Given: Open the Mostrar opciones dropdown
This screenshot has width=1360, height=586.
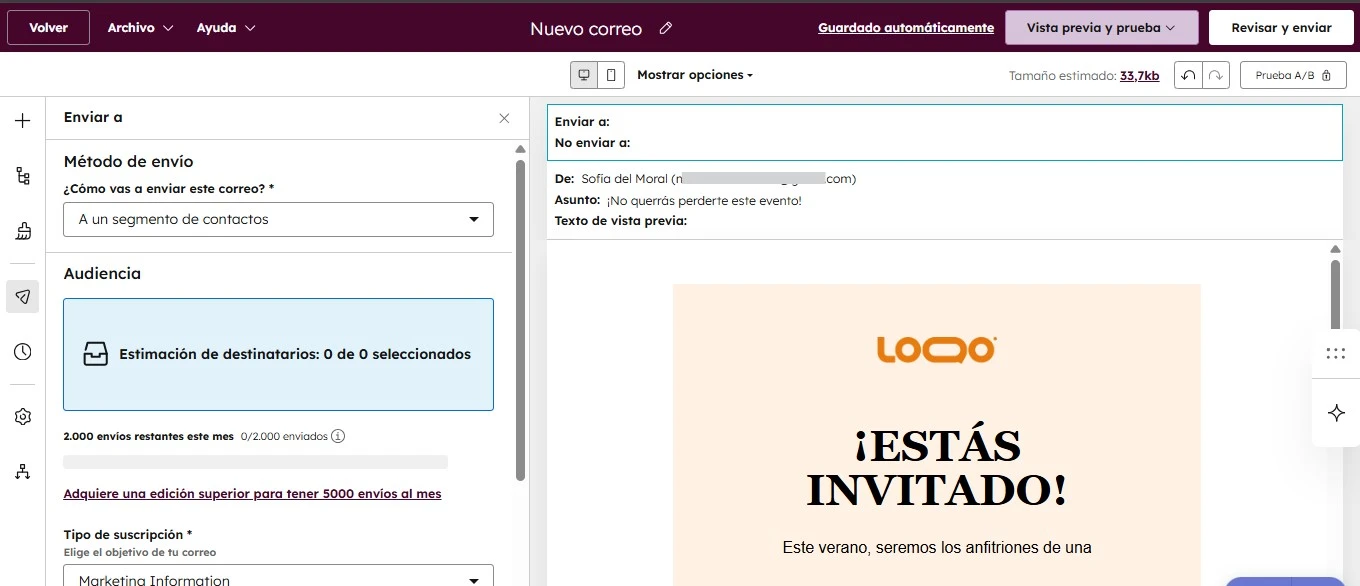Looking at the screenshot, I should pyautogui.click(x=694, y=74).
